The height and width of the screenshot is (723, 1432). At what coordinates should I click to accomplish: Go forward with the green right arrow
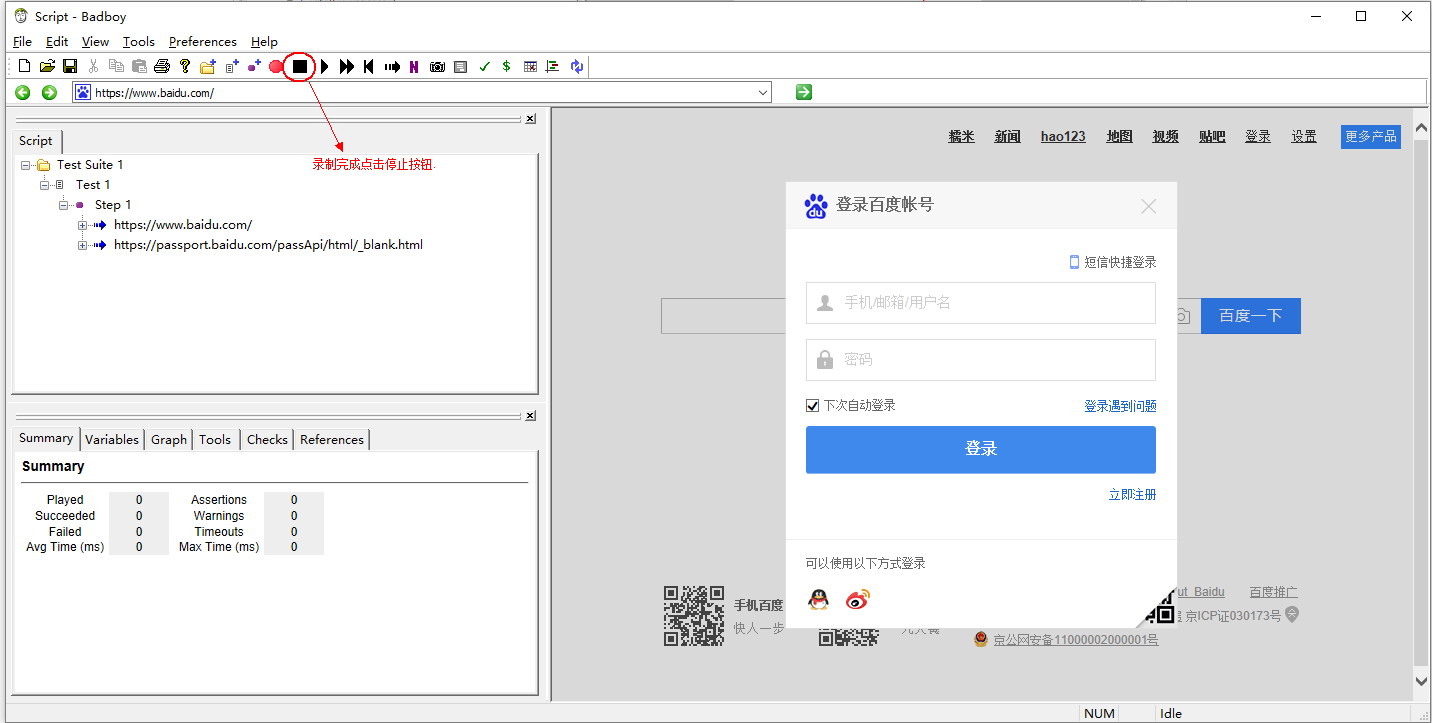(x=49, y=92)
